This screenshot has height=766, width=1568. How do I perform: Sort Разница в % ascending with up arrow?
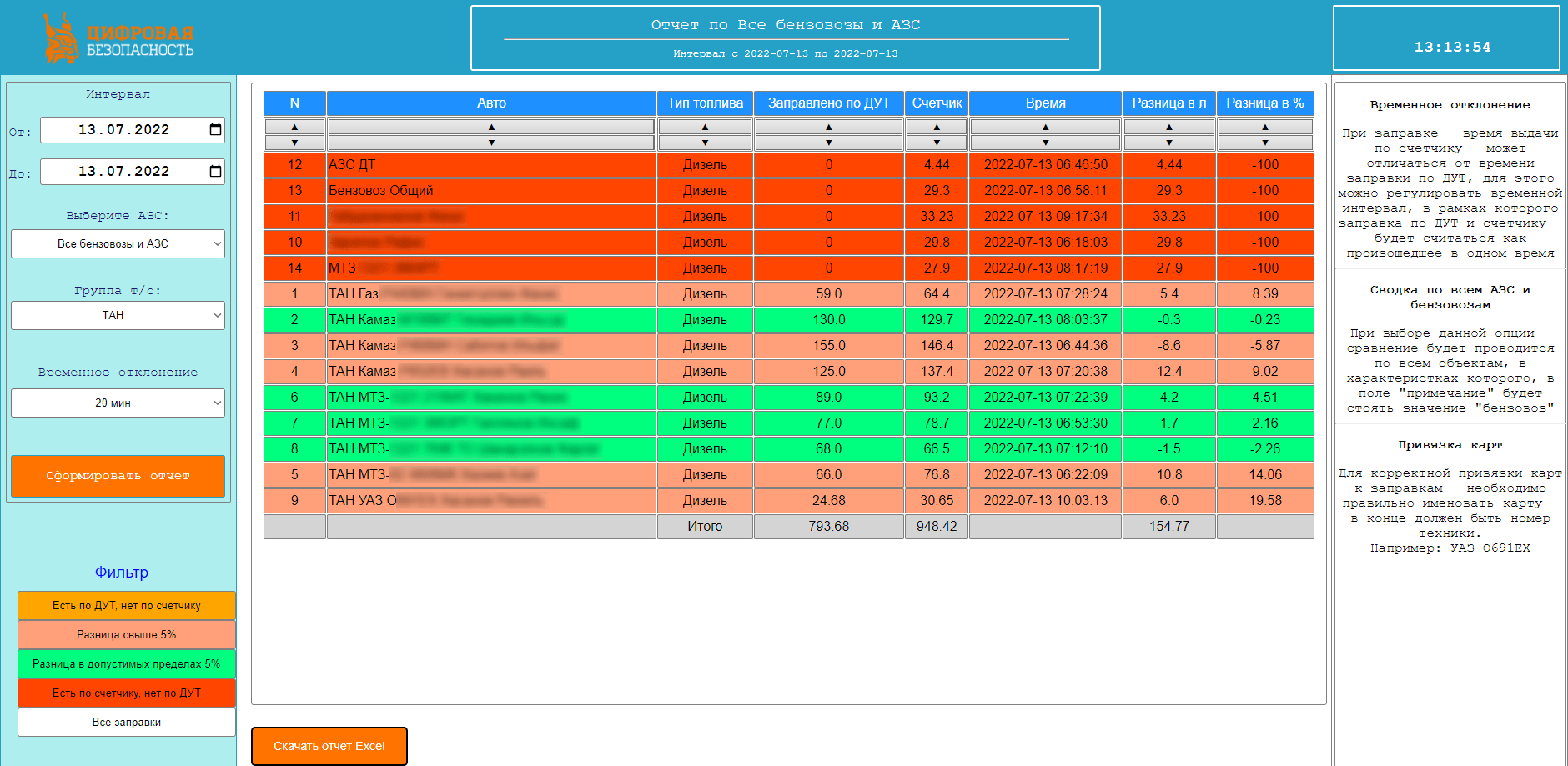(1265, 127)
